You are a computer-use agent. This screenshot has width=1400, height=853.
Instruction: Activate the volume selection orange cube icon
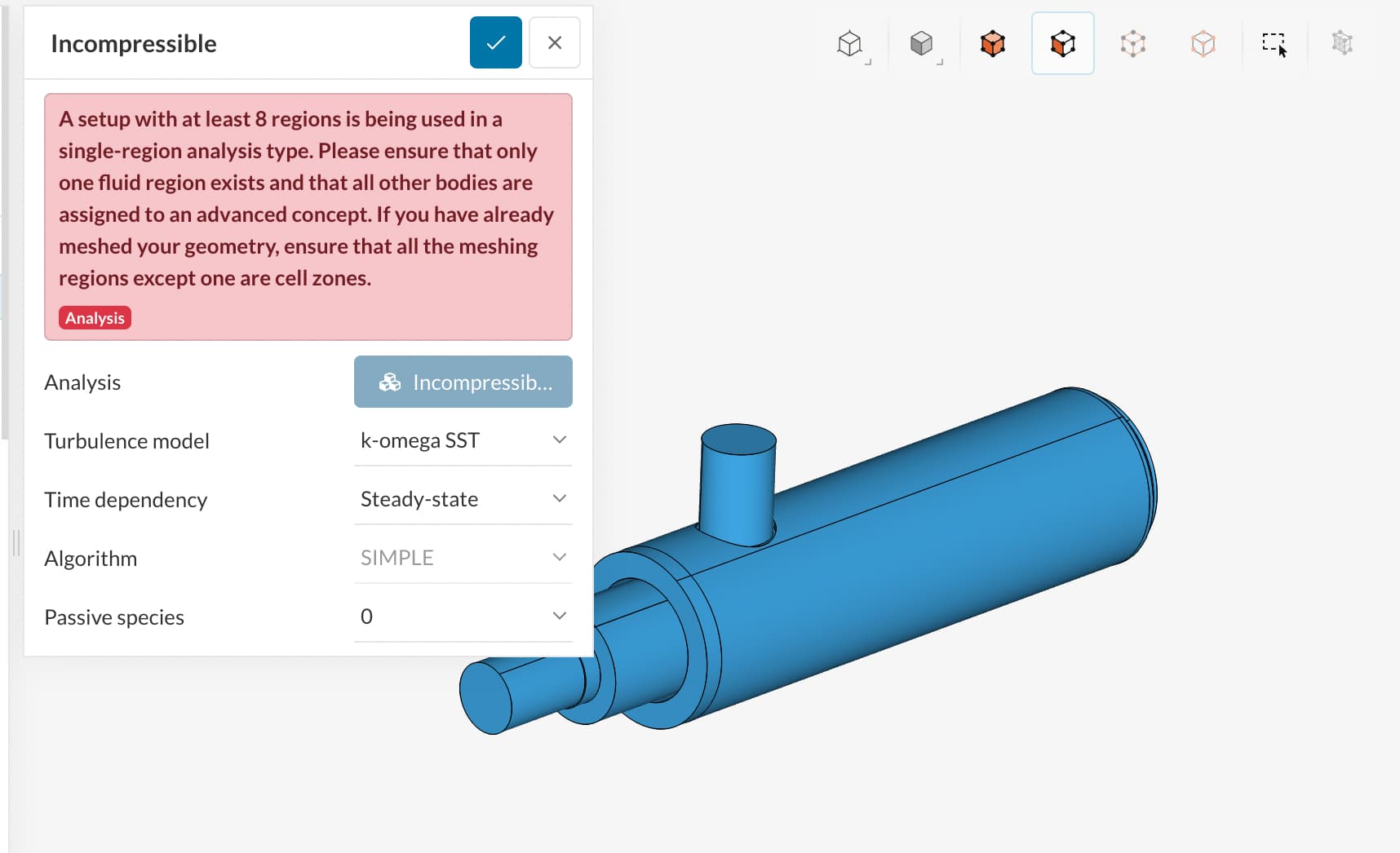992,43
